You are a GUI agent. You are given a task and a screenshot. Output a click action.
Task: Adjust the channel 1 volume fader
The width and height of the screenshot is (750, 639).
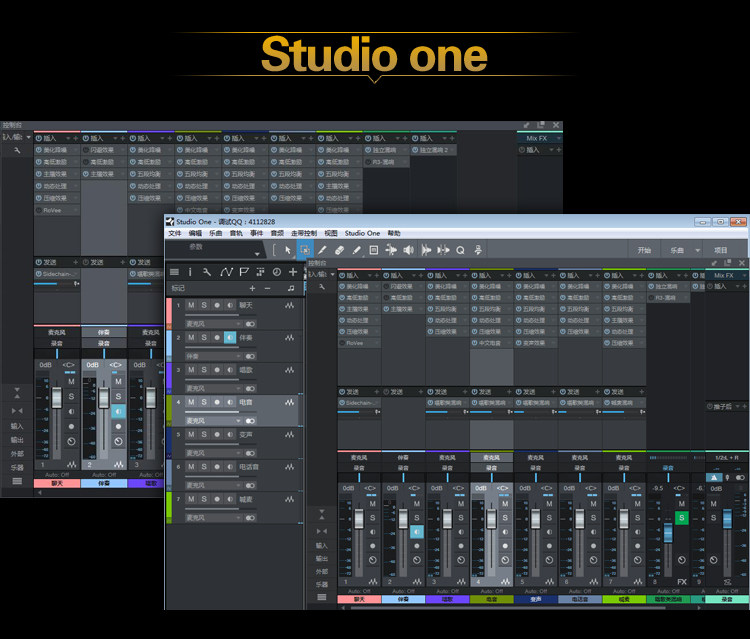point(359,519)
